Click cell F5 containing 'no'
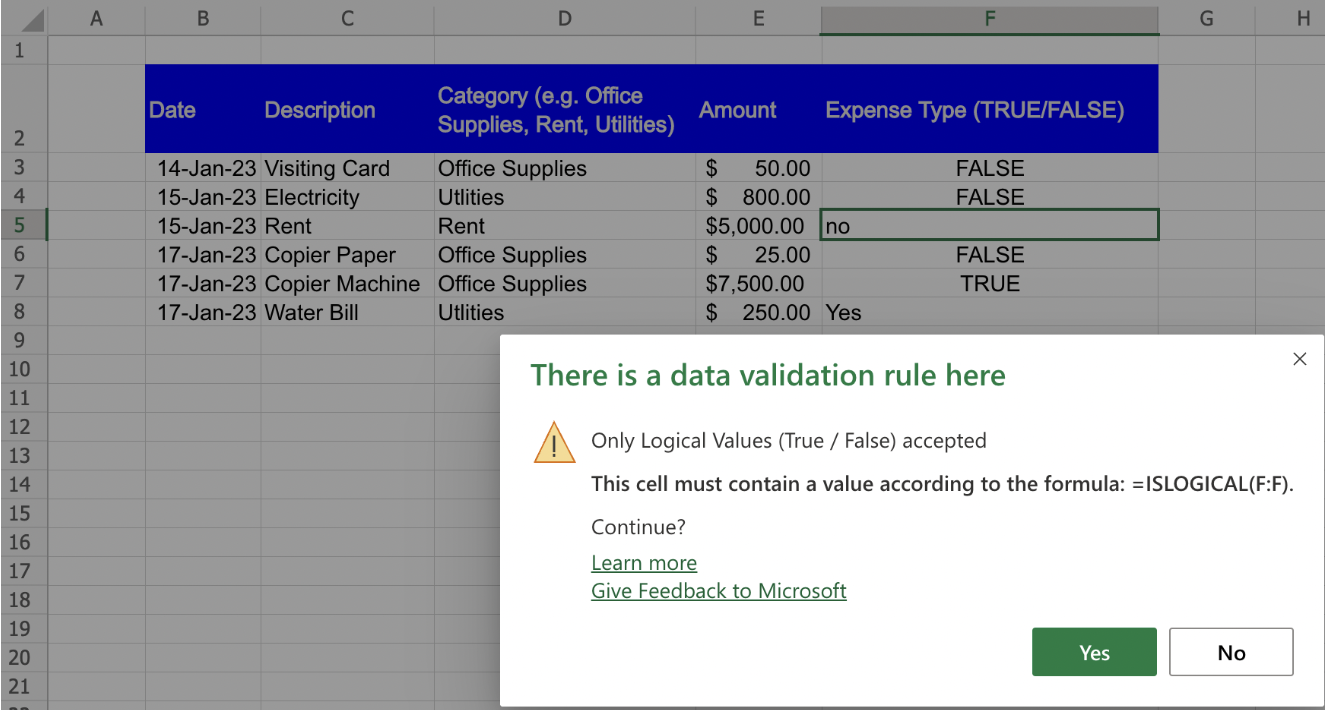The height and width of the screenshot is (710, 1330). 989,226
